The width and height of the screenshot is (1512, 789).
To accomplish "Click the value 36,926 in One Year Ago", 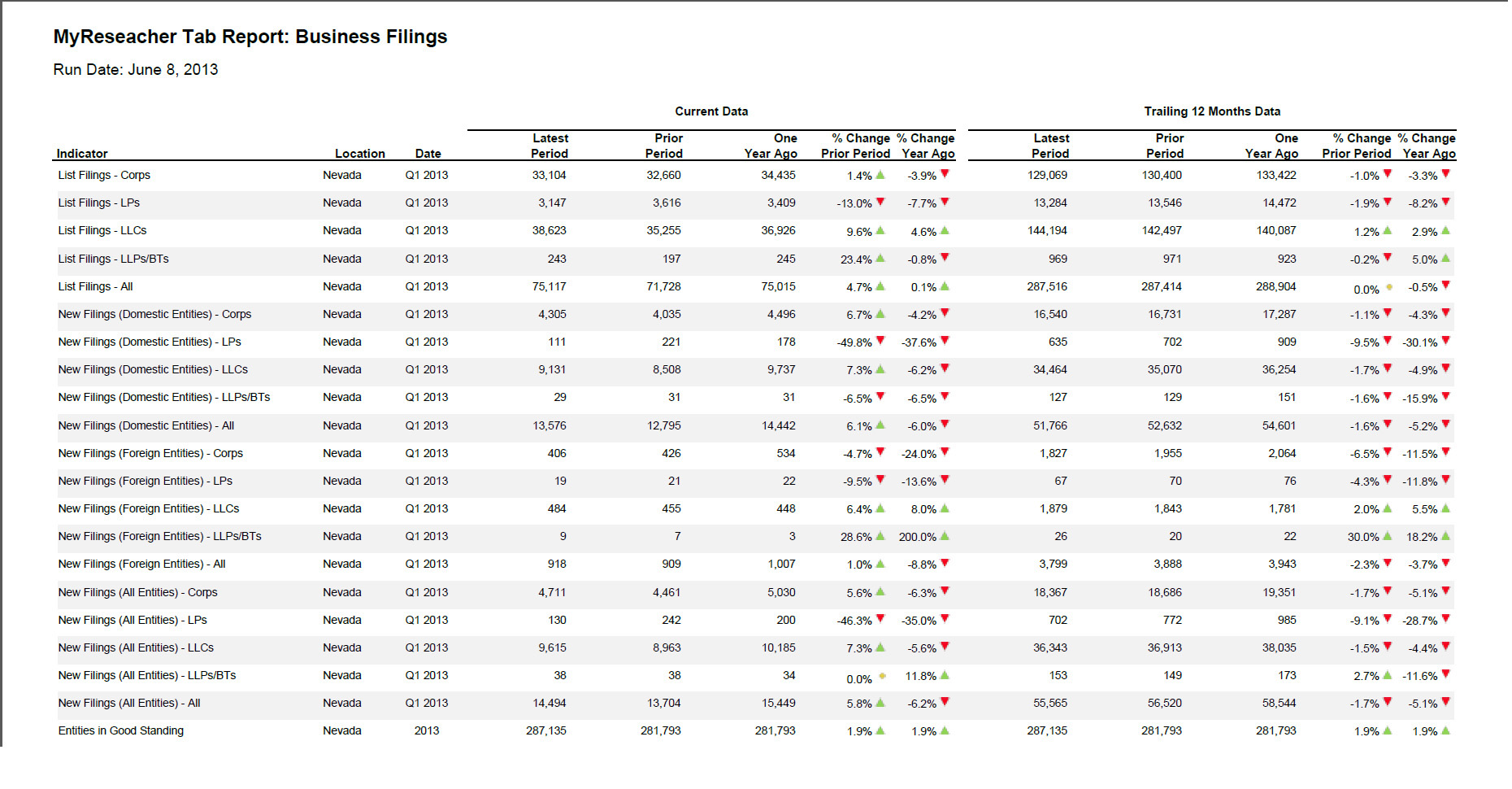I will [779, 230].
